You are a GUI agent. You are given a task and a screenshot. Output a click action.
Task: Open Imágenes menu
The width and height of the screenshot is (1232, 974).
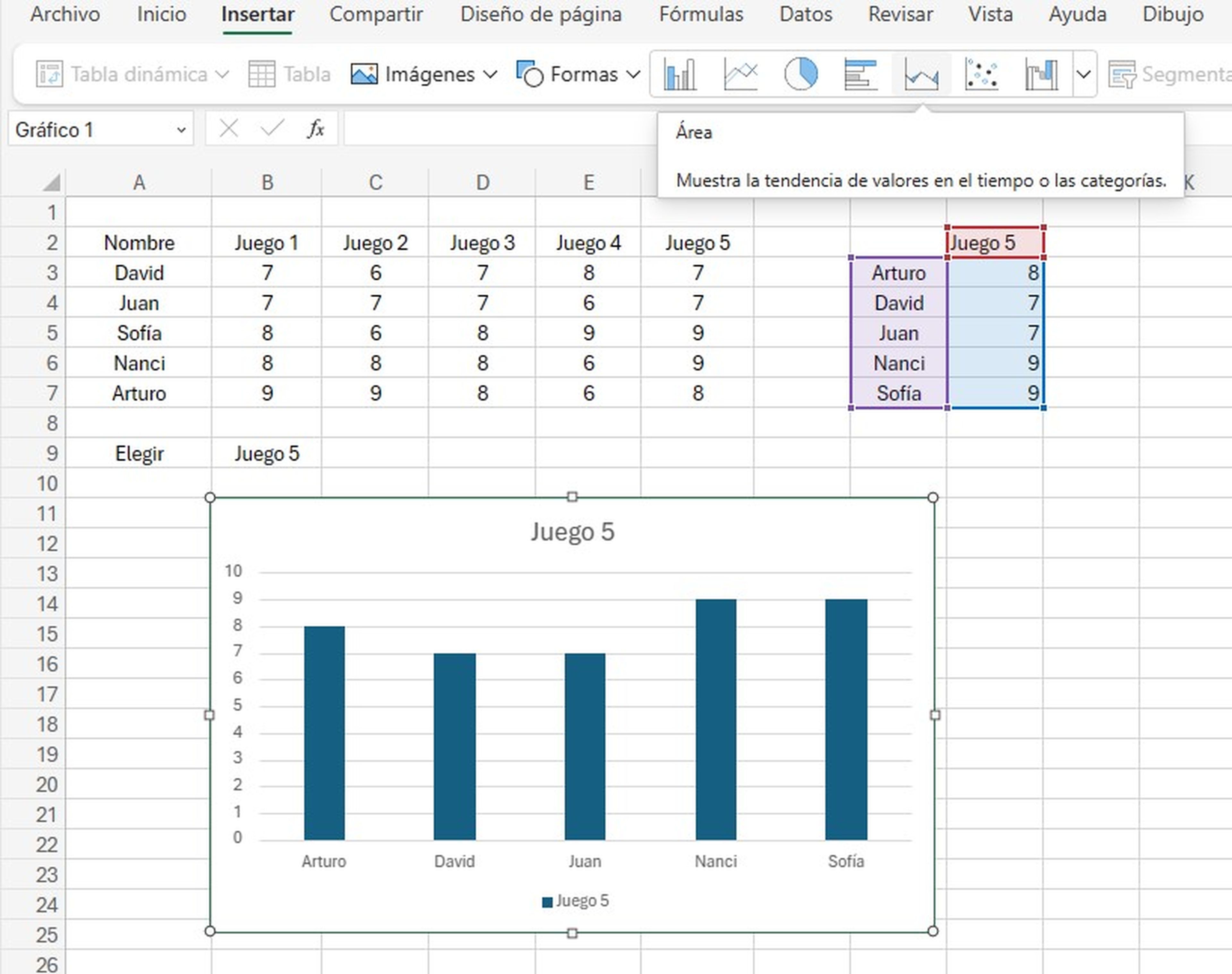pos(424,74)
